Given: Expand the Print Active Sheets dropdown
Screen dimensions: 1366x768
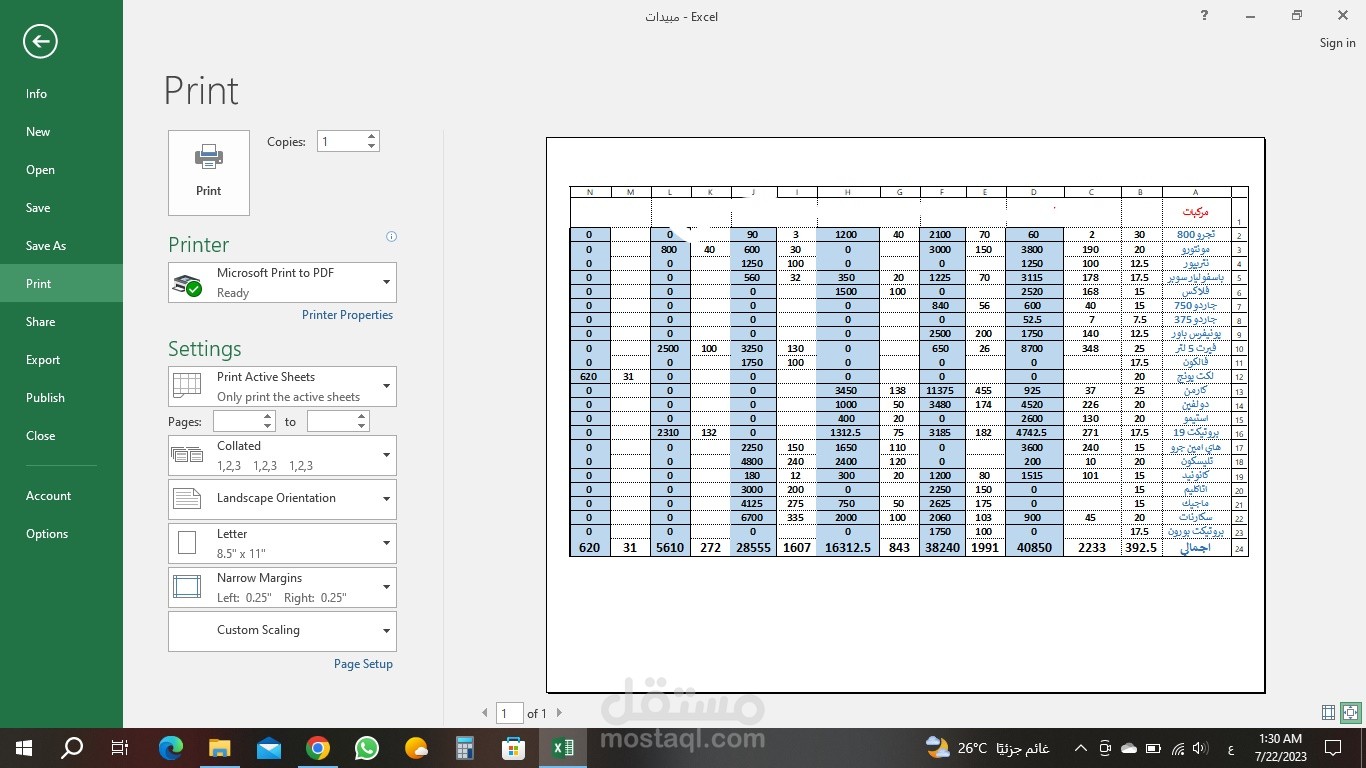Looking at the screenshot, I should pos(282,387).
